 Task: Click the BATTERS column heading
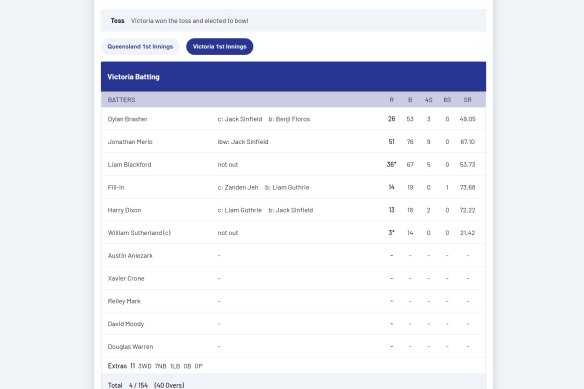(121, 100)
